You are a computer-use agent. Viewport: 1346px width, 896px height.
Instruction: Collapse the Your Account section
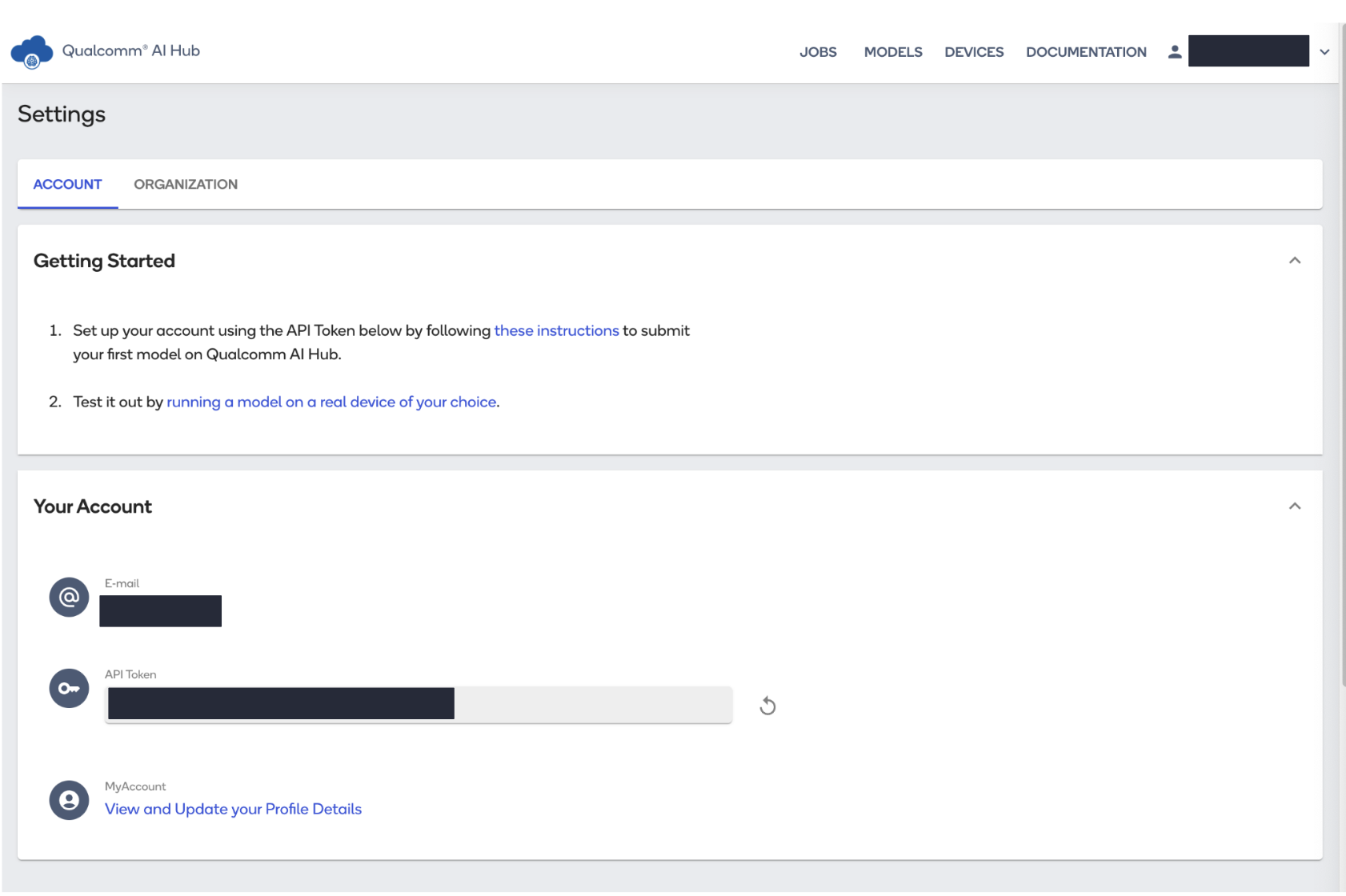click(x=1295, y=506)
